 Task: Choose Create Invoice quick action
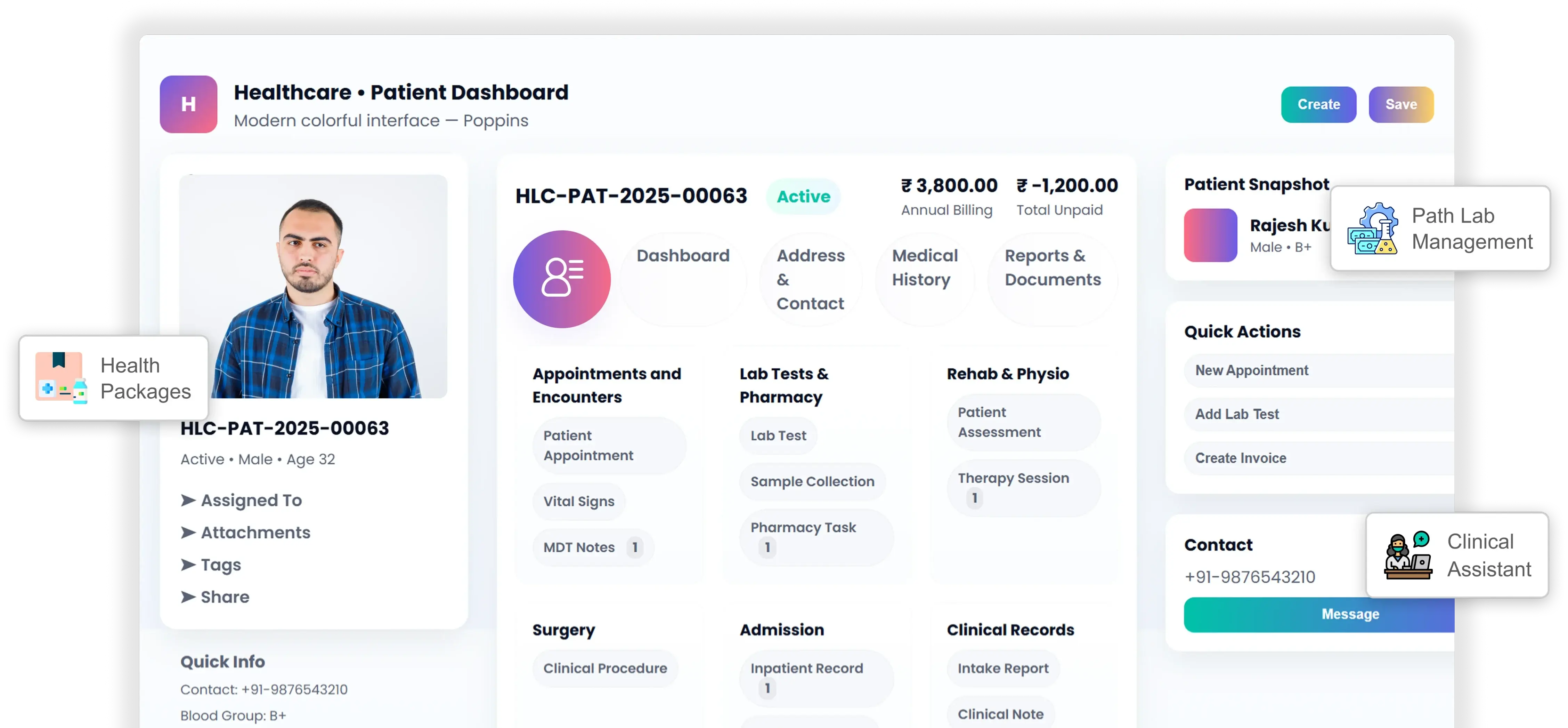coord(1240,458)
